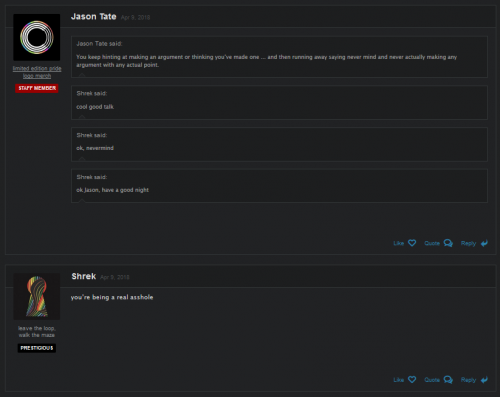Click the red STAFF MEMBER badge
The width and height of the screenshot is (500, 397).
point(37,88)
